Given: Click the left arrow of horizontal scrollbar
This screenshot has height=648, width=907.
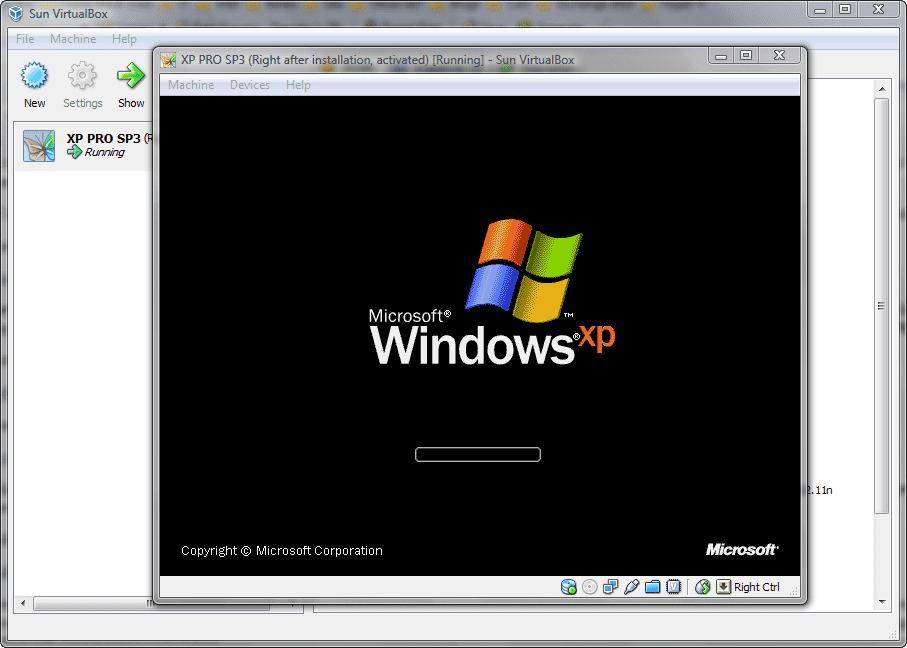Looking at the screenshot, I should (23, 604).
